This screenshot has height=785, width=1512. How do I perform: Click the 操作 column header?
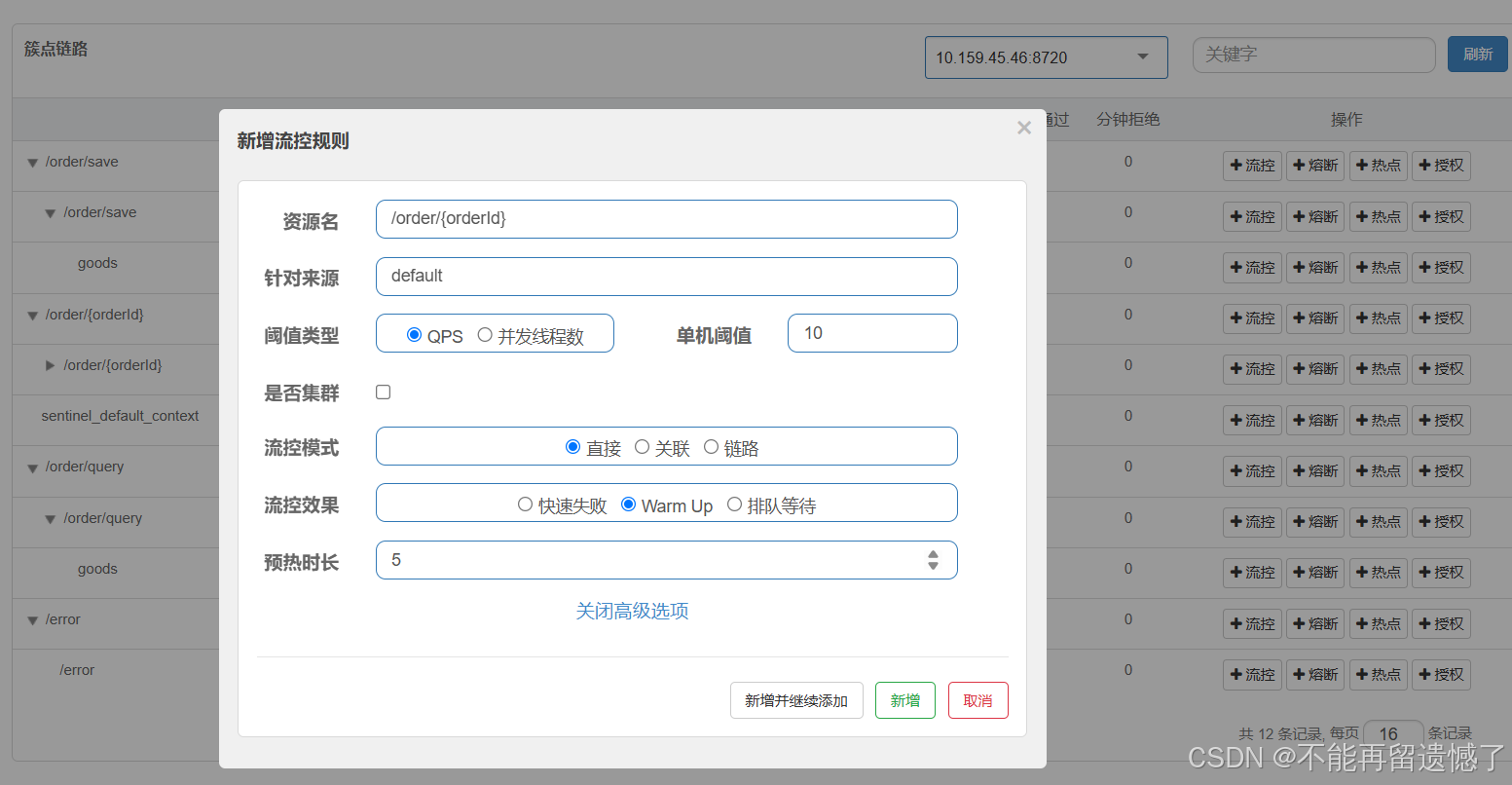1346,119
